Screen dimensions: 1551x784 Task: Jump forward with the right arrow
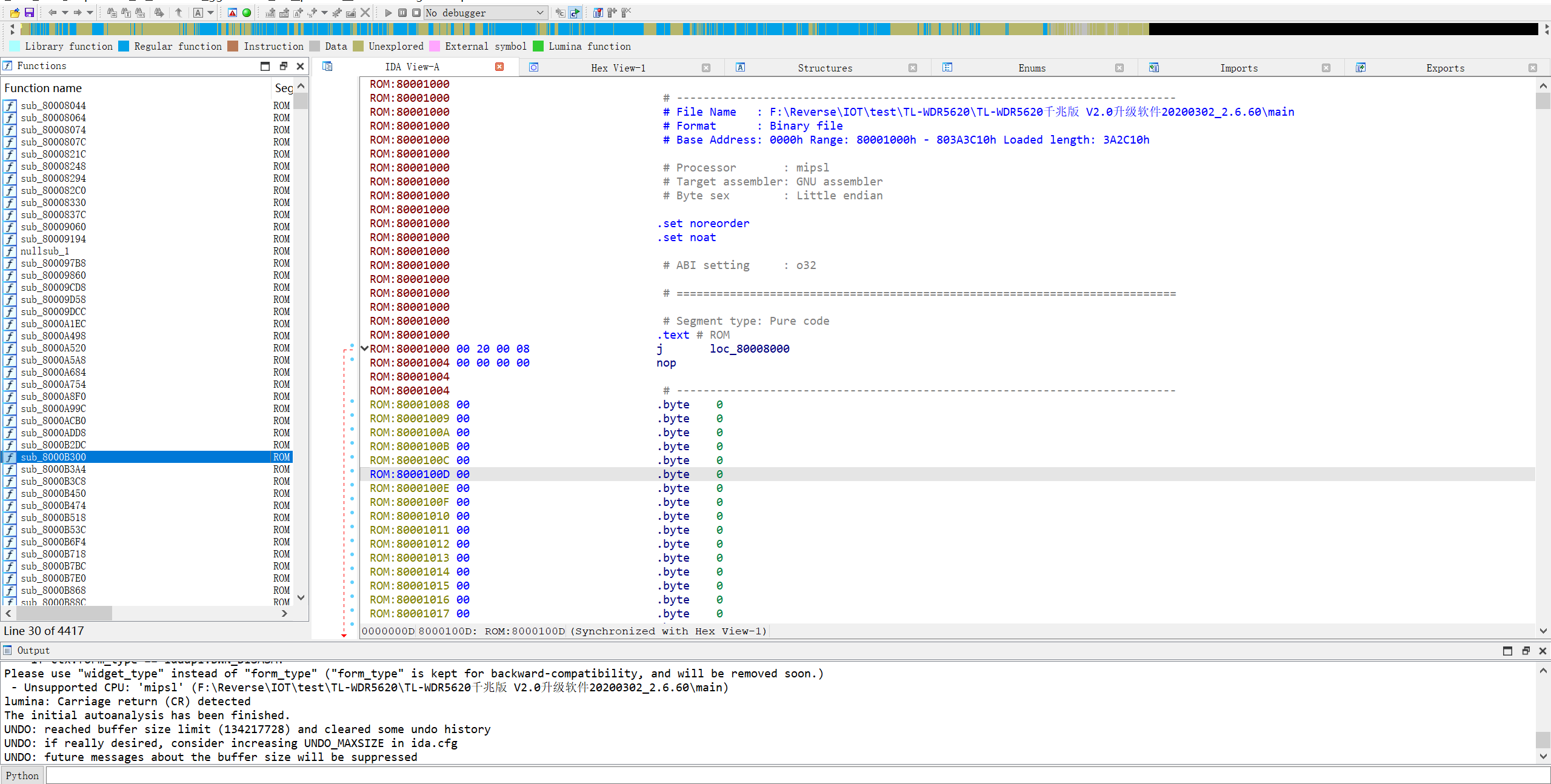pos(78,12)
